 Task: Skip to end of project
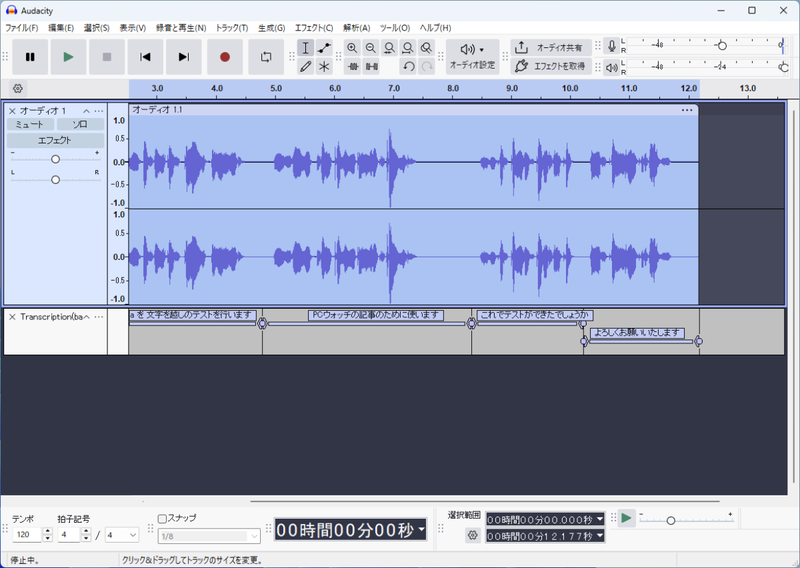click(184, 57)
